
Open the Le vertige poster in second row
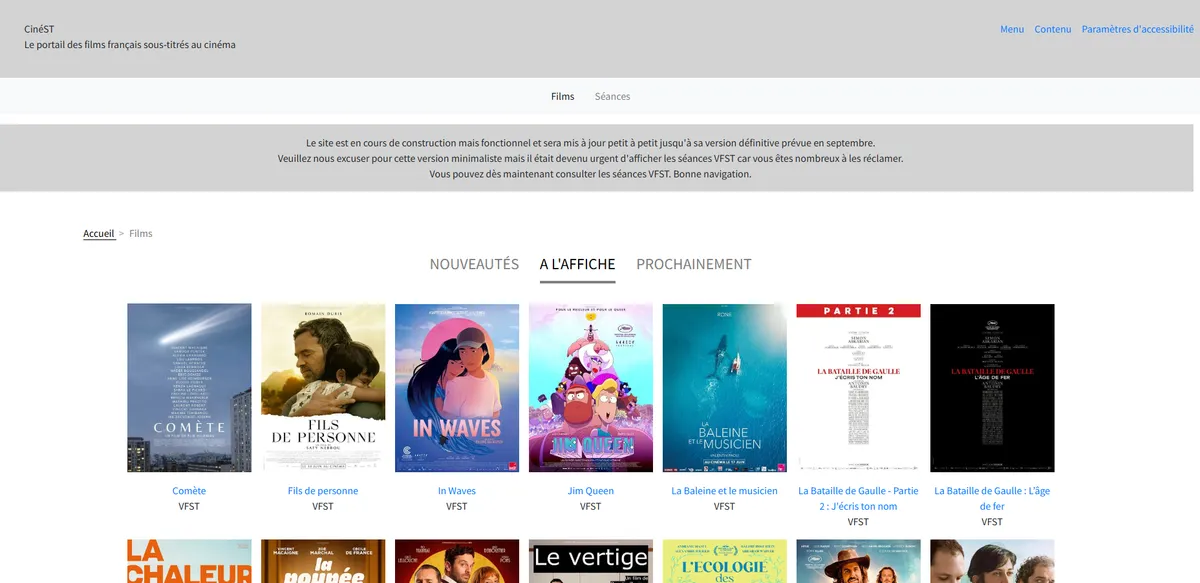tap(591, 561)
